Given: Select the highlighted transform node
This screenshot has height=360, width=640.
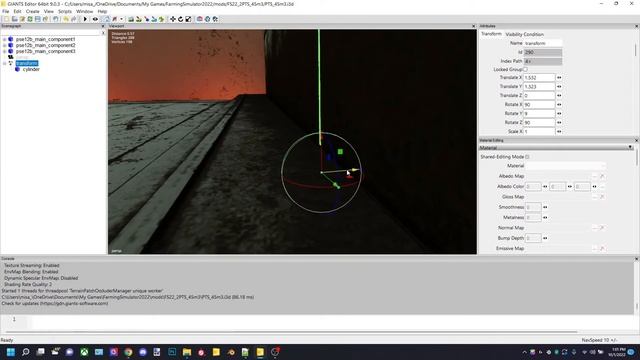Looking at the screenshot, I should (27, 63).
